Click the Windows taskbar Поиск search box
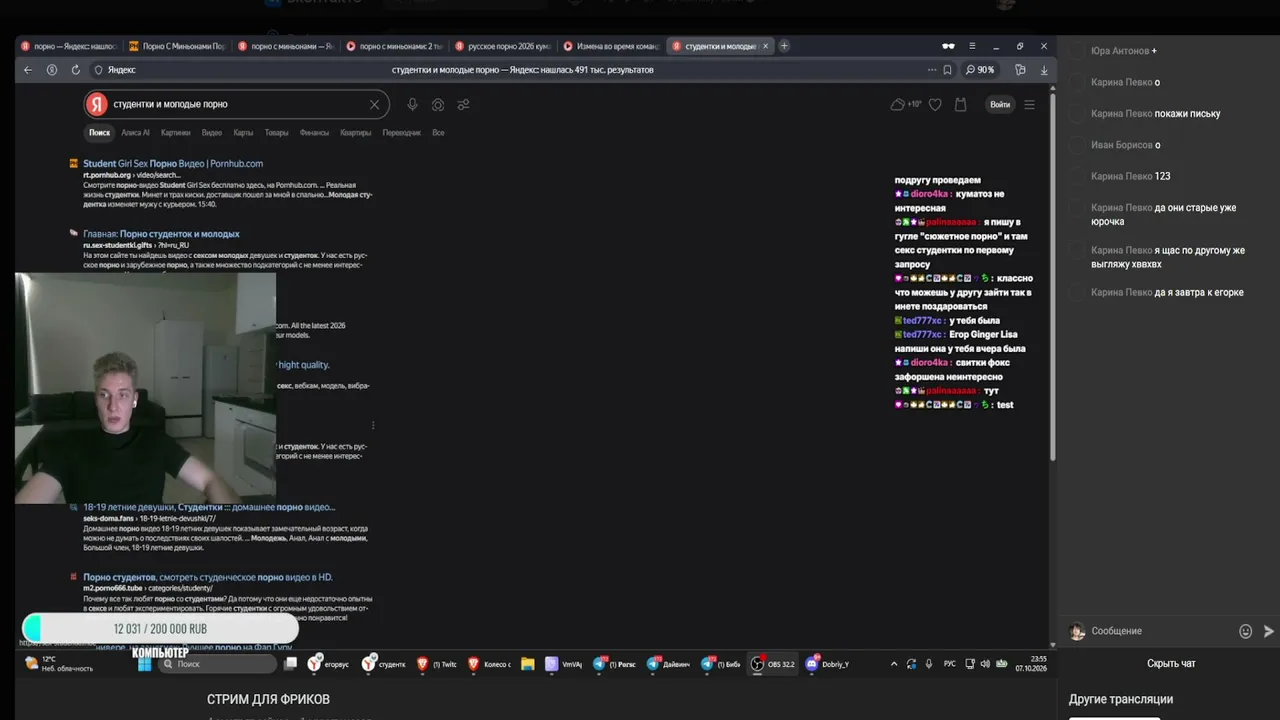Image resolution: width=1280 pixels, height=720 pixels. tap(219, 664)
